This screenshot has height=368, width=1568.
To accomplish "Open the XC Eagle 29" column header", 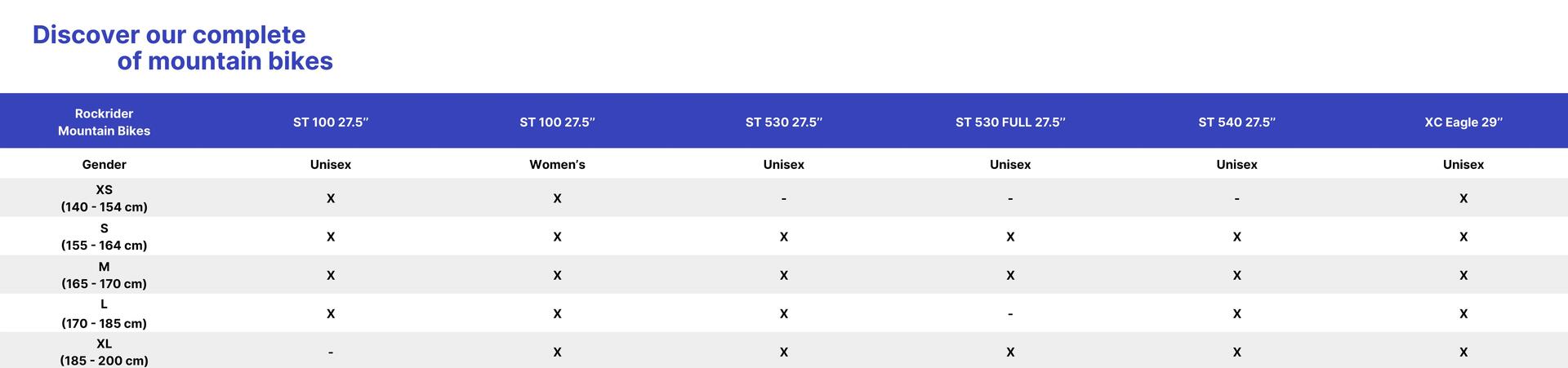I will tap(1463, 122).
